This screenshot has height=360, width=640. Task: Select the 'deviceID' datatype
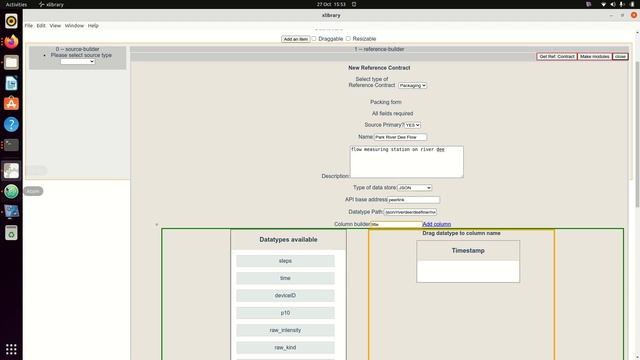(x=285, y=296)
